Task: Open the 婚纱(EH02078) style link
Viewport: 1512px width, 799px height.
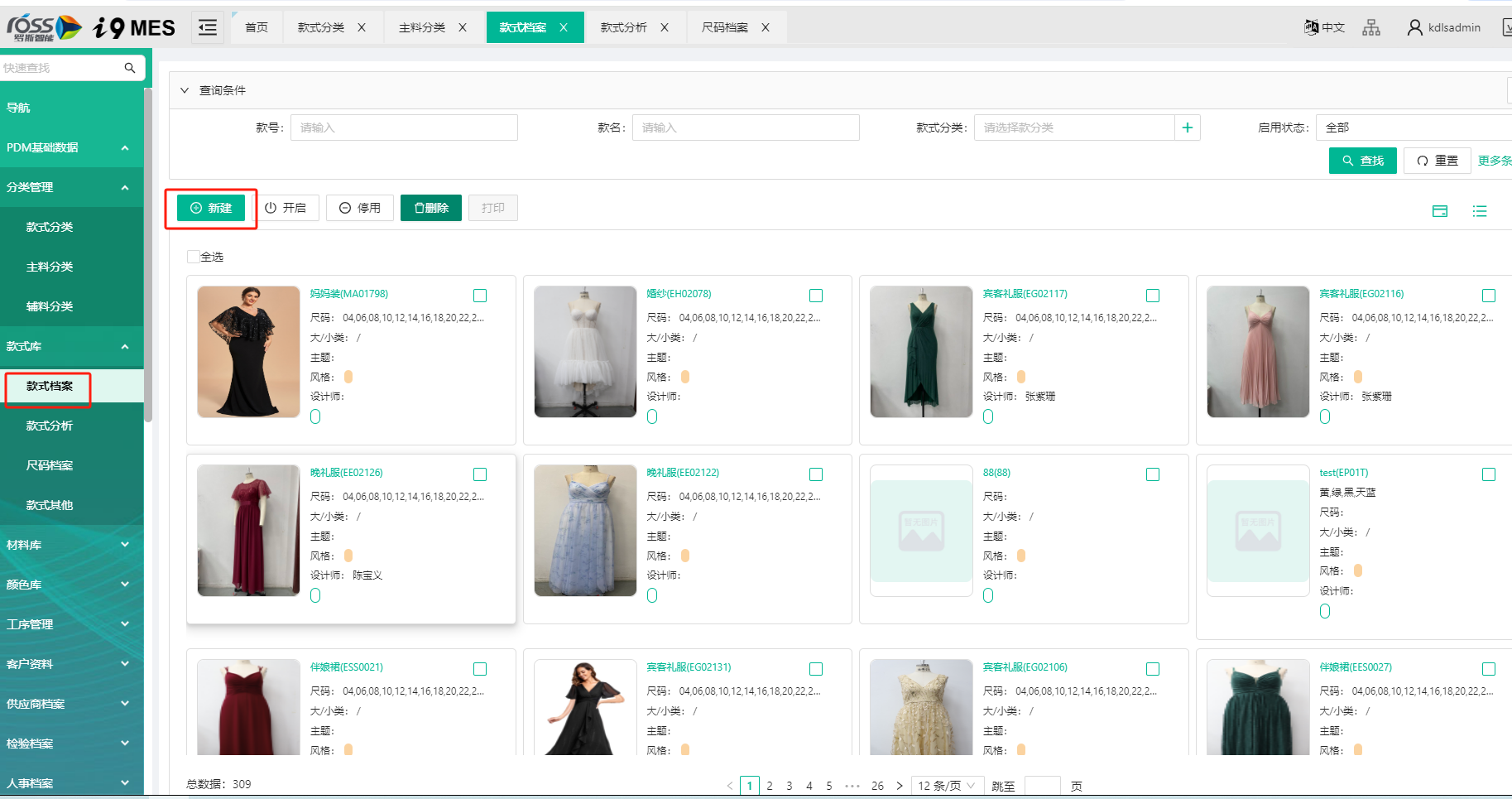Action: point(679,294)
